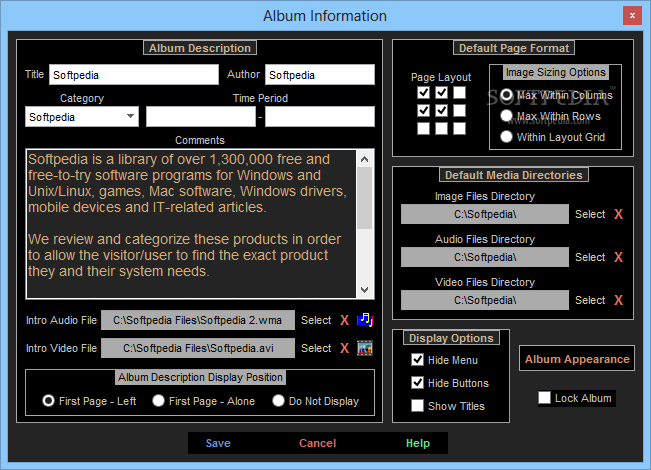651x470 pixels.
Task: Select Do Not Display position option
Action: coord(278,401)
